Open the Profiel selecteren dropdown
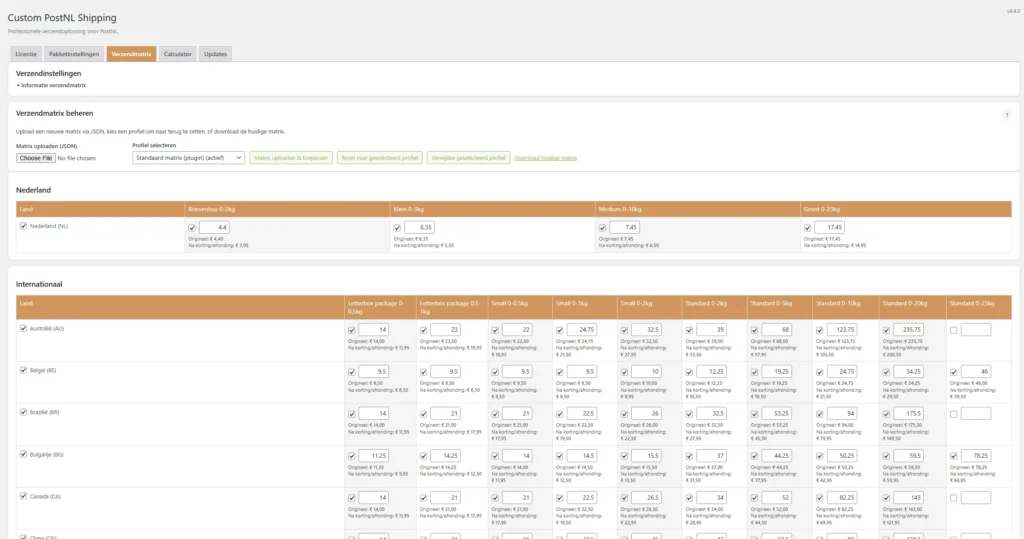 [x=188, y=157]
